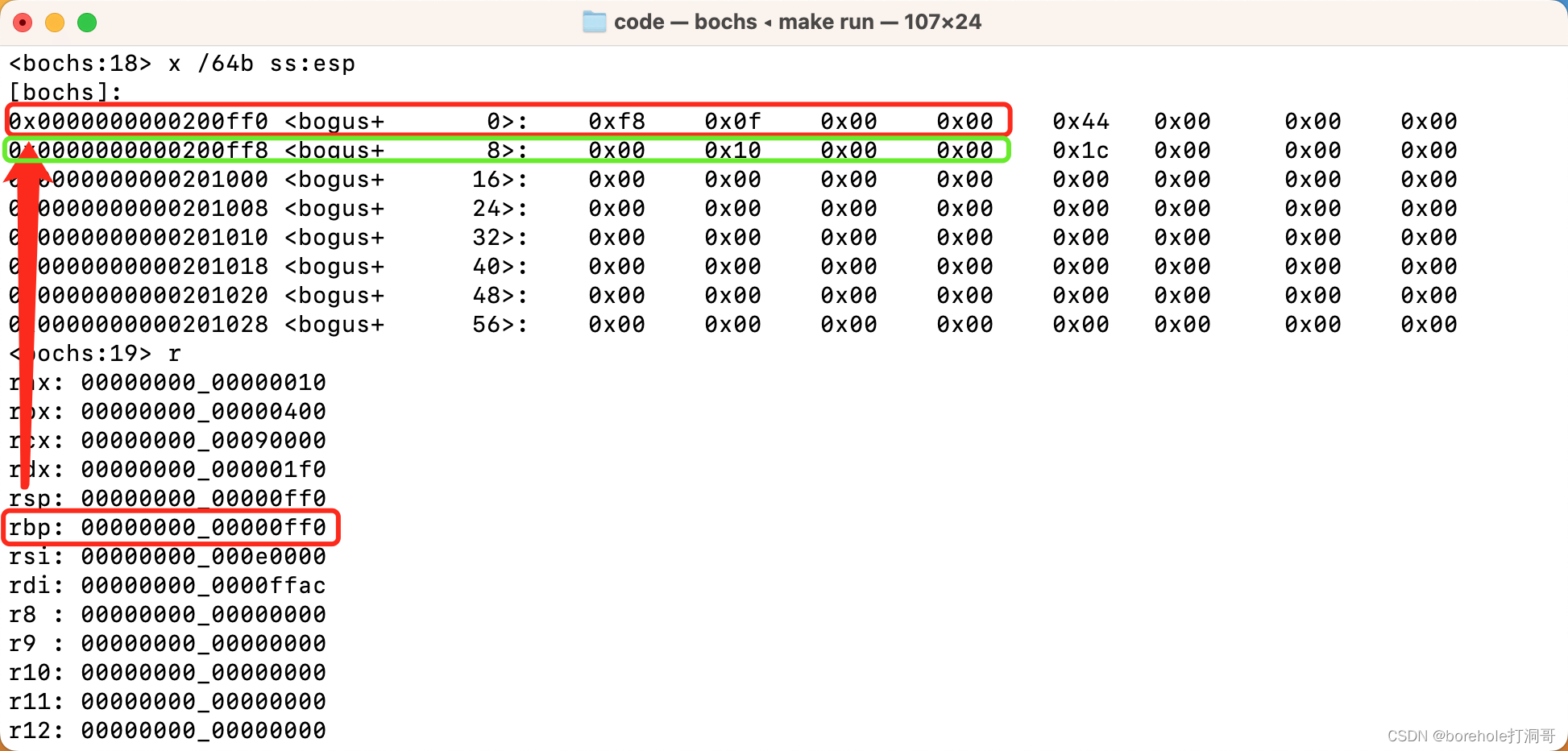
Task: Click the 0xf8 byte value
Action: coord(616,122)
